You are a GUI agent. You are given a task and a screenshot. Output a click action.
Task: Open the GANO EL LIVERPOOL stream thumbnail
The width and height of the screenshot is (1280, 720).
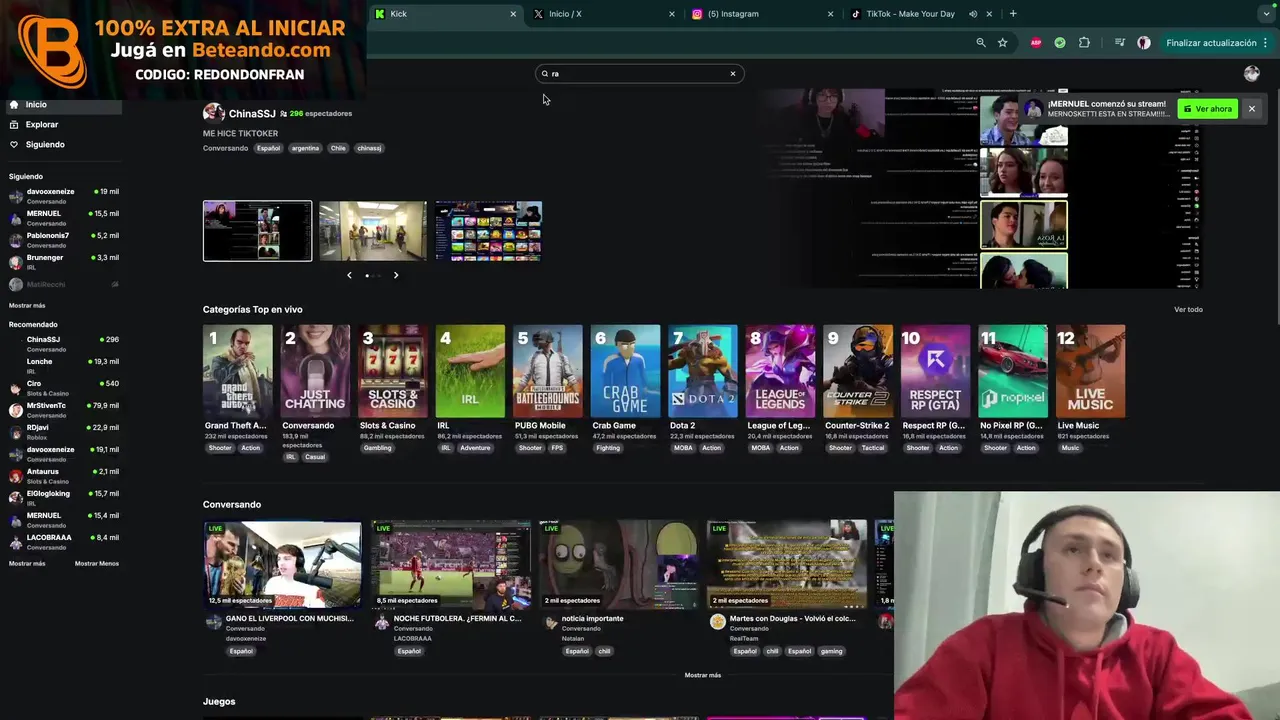pos(283,564)
